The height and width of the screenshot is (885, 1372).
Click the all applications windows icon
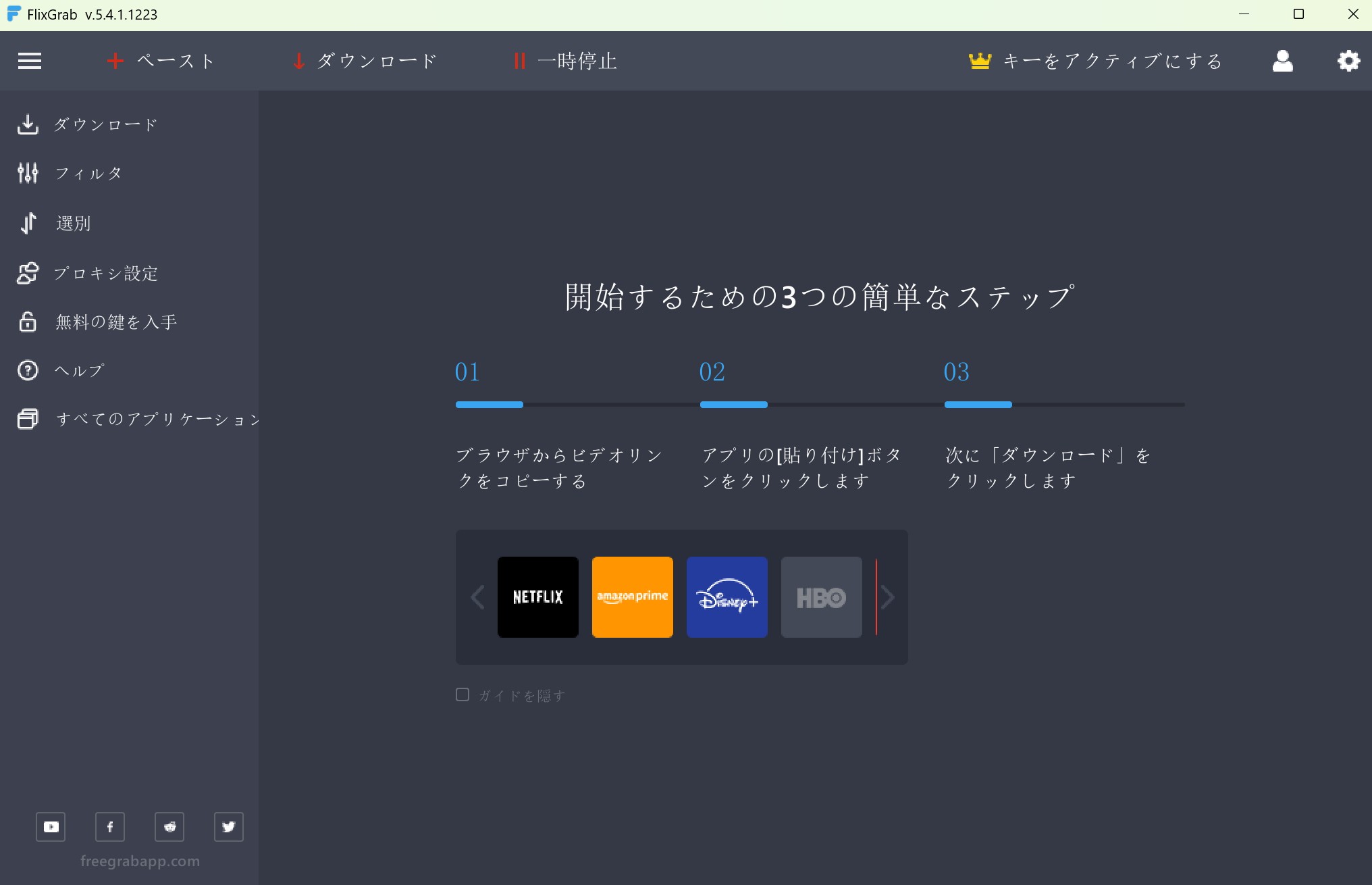coord(28,419)
